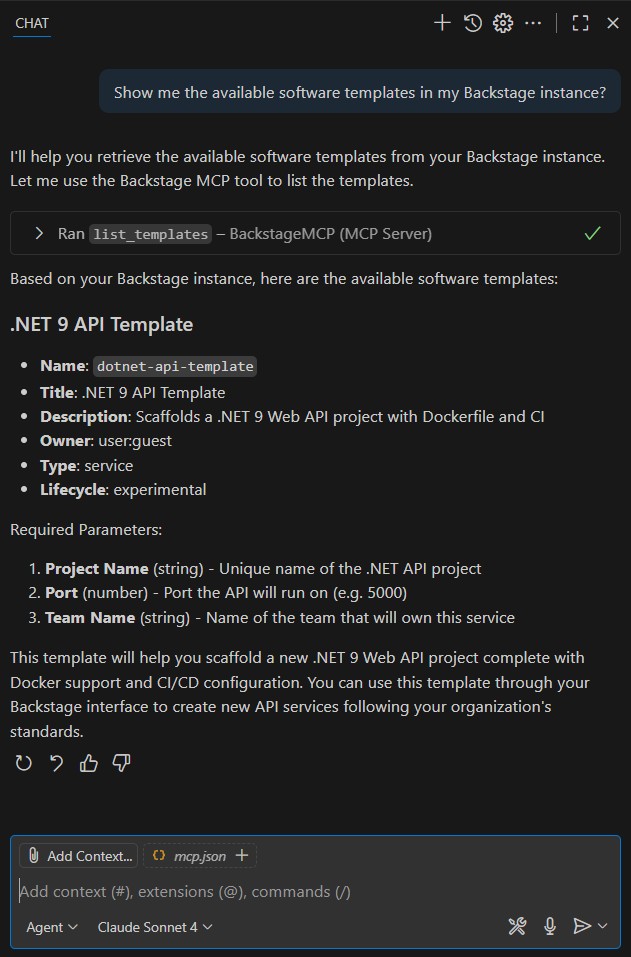Start voice input with microphone icon
Viewport: 631px width, 957px height.
[550, 926]
